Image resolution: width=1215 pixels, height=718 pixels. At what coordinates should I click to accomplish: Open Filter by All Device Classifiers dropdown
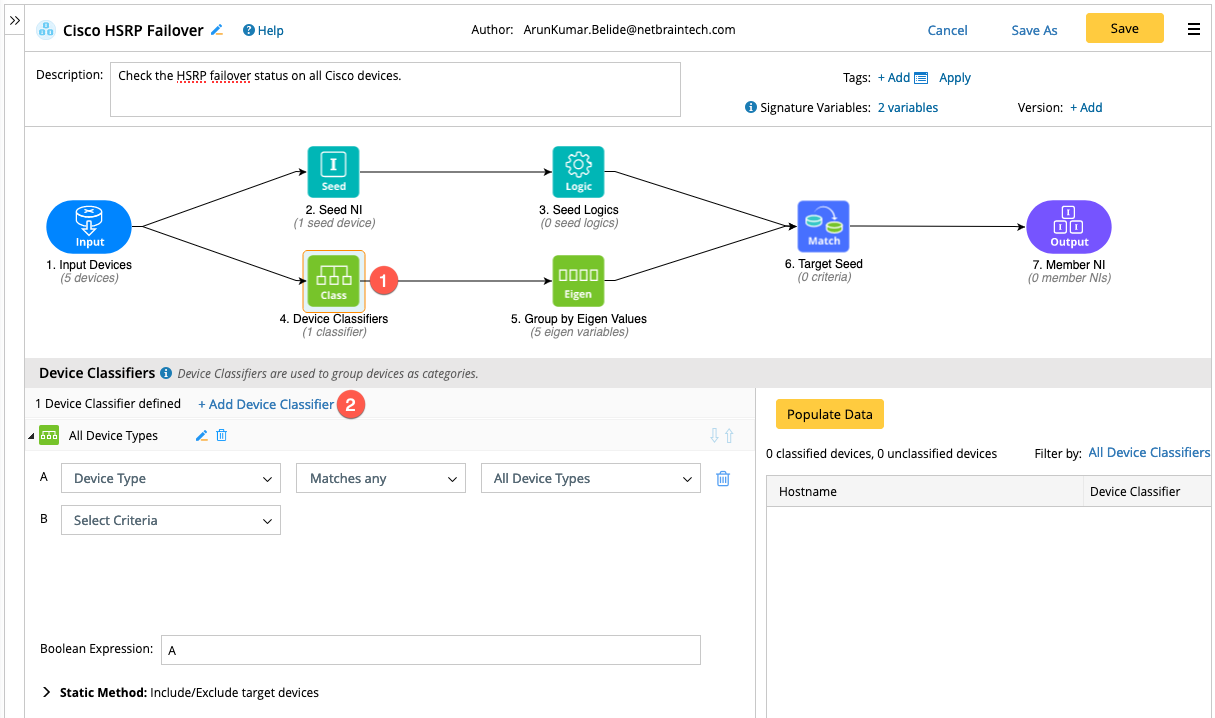[x=1149, y=453]
